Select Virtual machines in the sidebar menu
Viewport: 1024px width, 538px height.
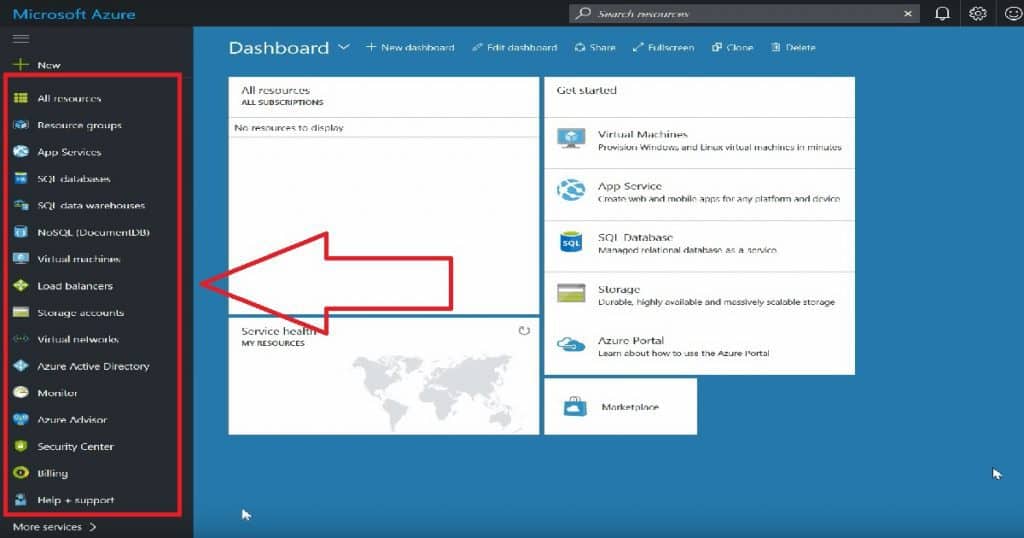coord(78,259)
